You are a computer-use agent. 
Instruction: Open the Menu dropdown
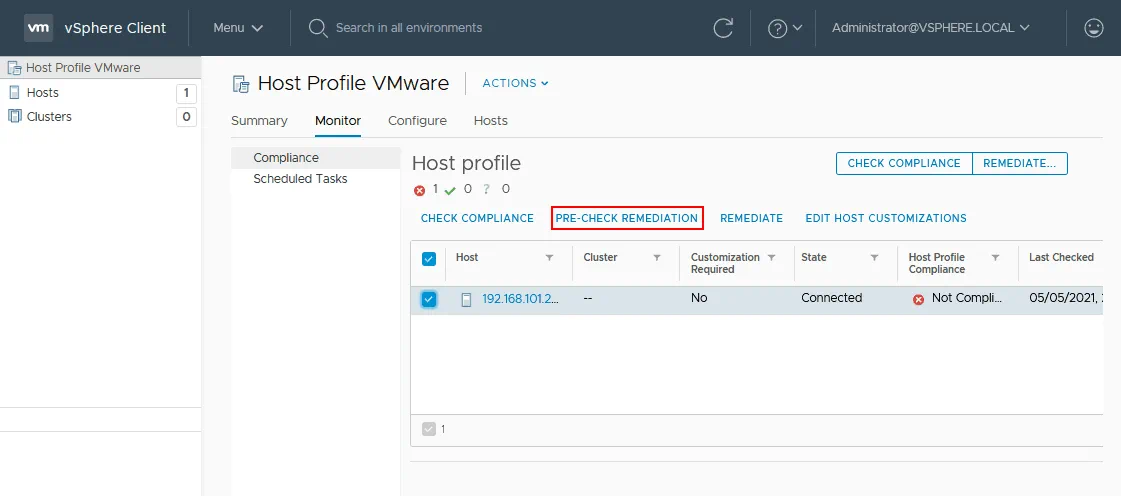238,28
